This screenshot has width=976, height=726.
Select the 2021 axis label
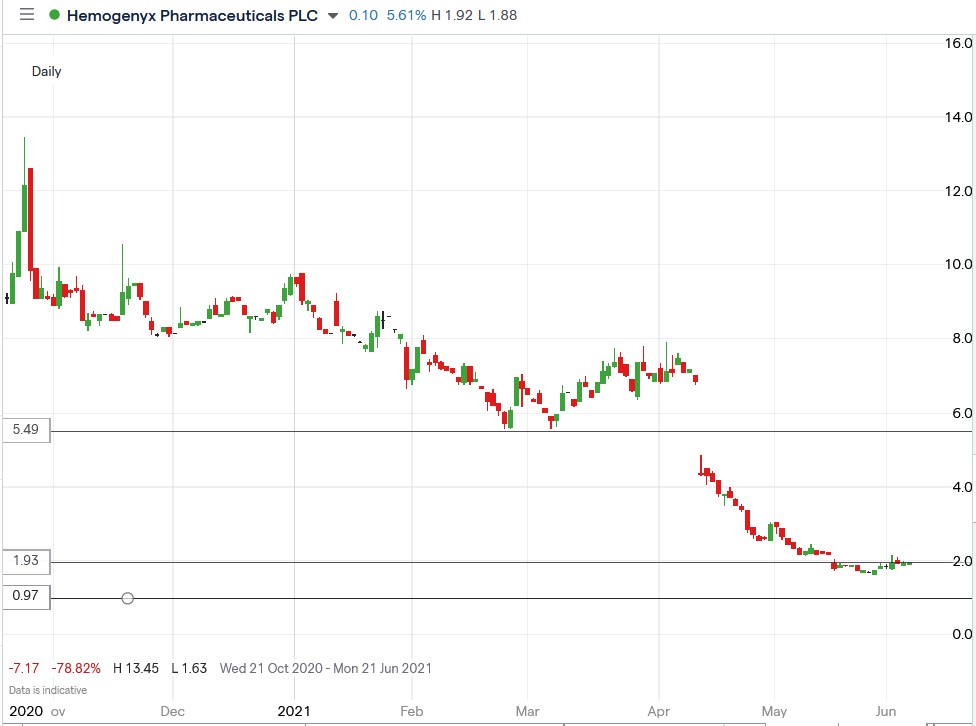(296, 710)
